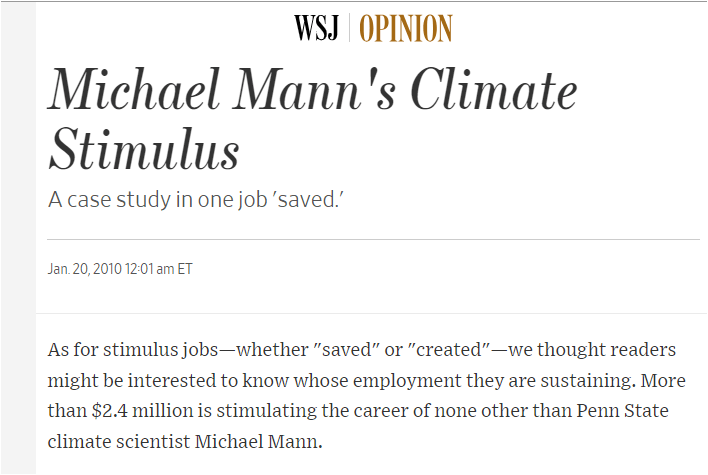Screen dimensions: 708x475
Task: Click the time "12:01 am ET"
Action: (x=159, y=269)
